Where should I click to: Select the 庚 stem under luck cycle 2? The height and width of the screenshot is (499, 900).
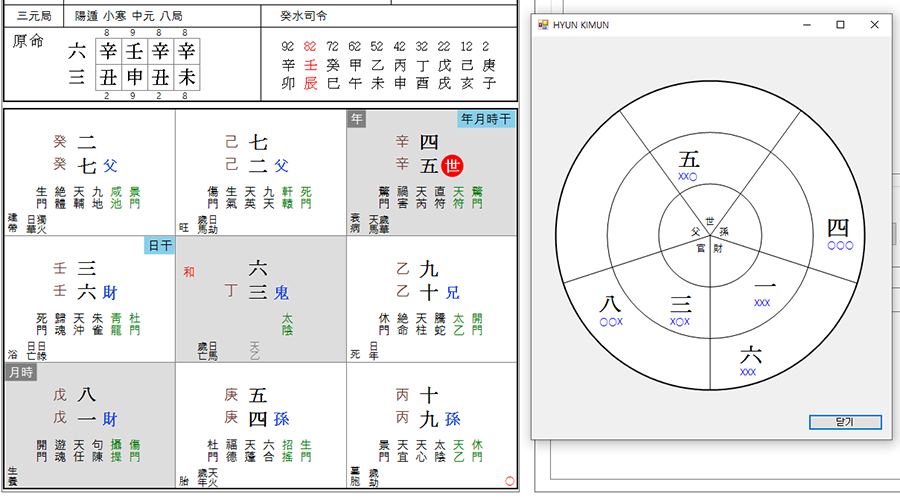[489, 65]
